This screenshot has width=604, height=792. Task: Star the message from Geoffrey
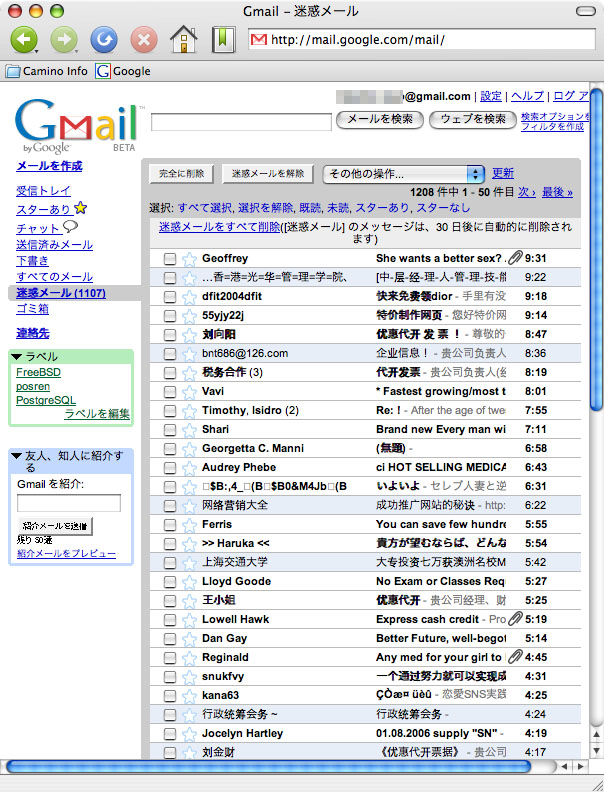point(189,259)
